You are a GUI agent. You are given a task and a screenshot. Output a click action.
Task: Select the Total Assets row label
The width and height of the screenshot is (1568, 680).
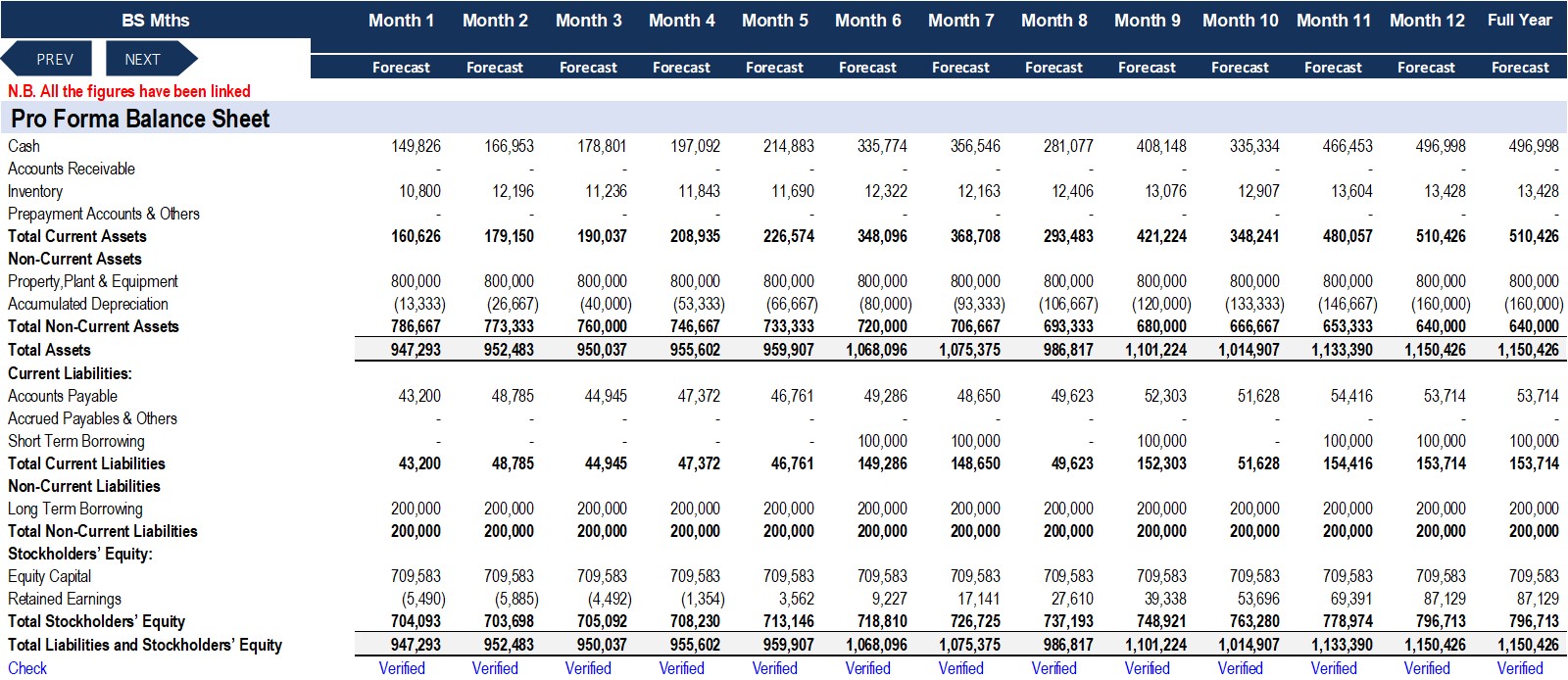coord(49,350)
